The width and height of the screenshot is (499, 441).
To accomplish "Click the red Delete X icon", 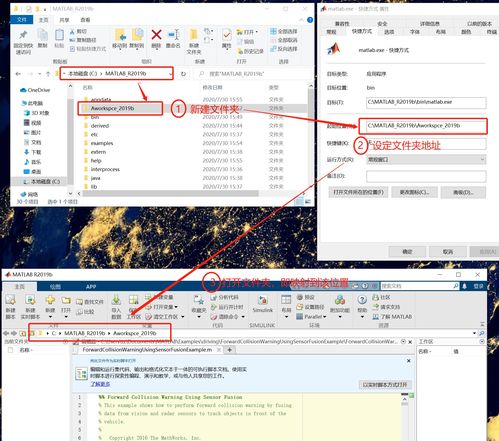I will click(156, 34).
